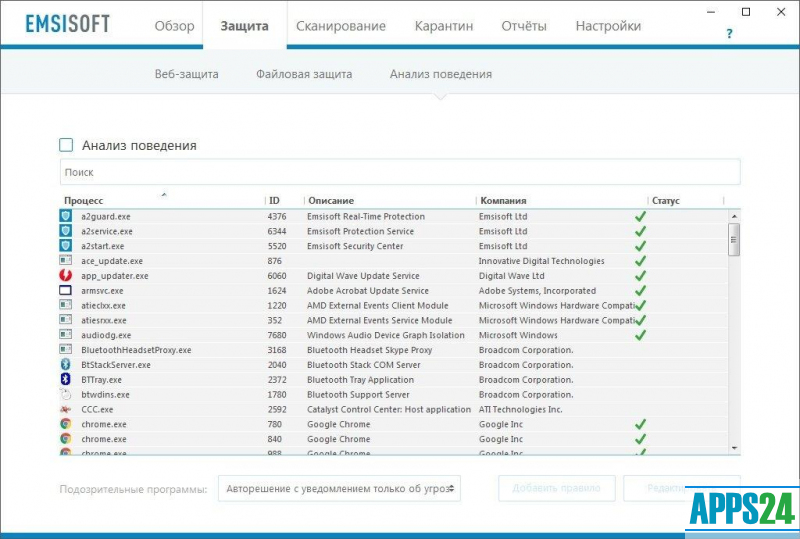Screen dimensions: 800x539
Task: Click the Поиск search field
Action: click(400, 172)
